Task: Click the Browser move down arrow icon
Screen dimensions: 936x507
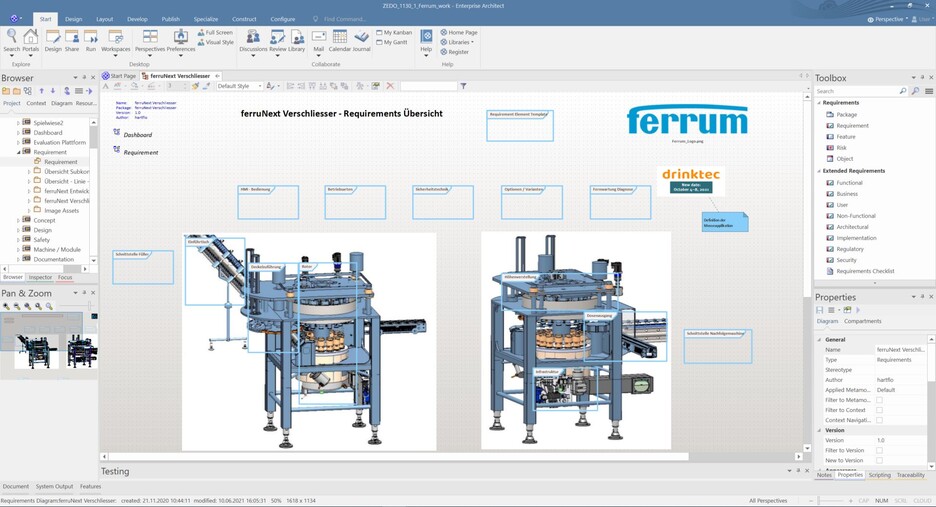Action: (53, 91)
